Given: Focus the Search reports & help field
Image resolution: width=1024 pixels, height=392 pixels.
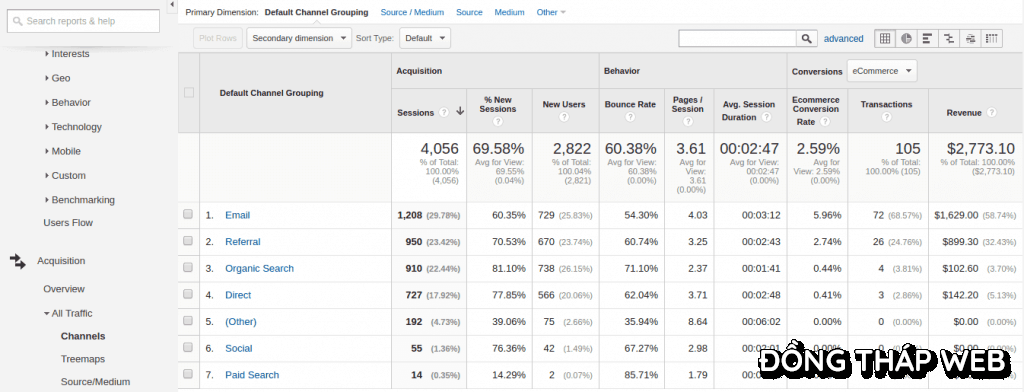Looking at the screenshot, I should point(83,21).
